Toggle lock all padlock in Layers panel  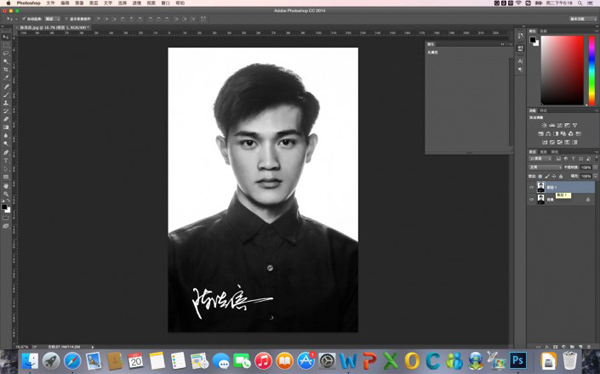(561, 176)
